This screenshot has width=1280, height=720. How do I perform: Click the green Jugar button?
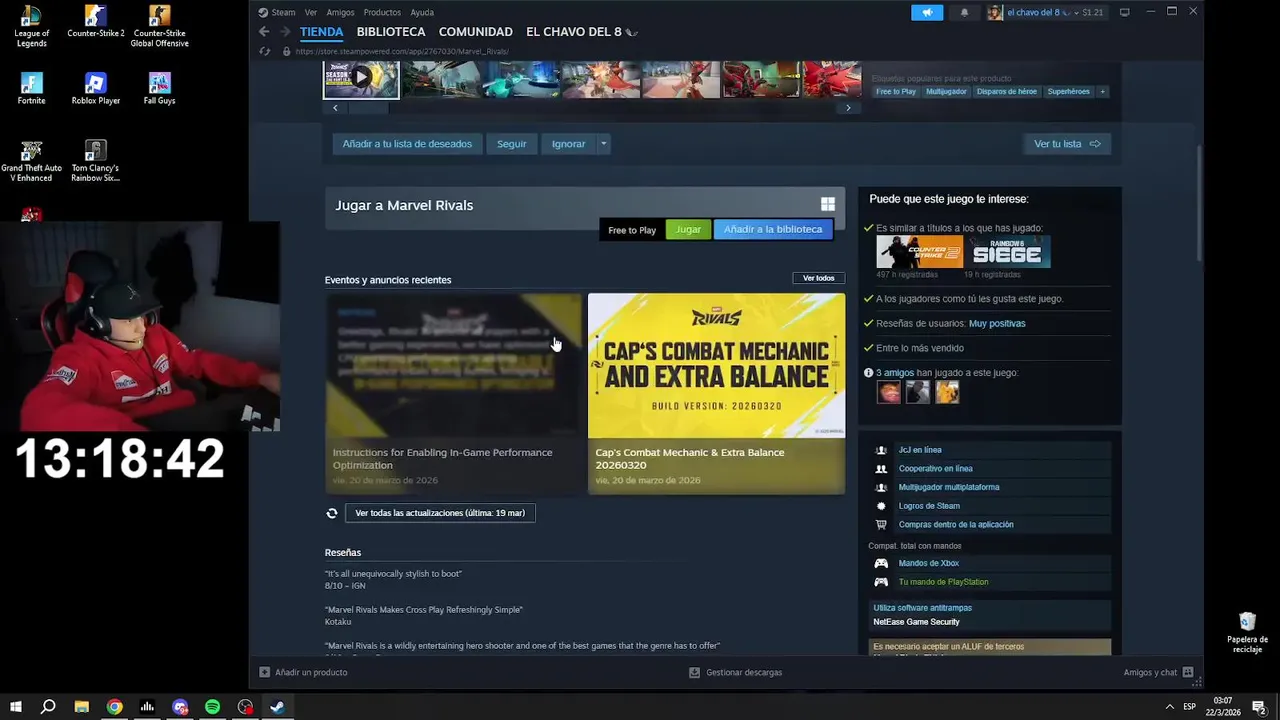(688, 229)
